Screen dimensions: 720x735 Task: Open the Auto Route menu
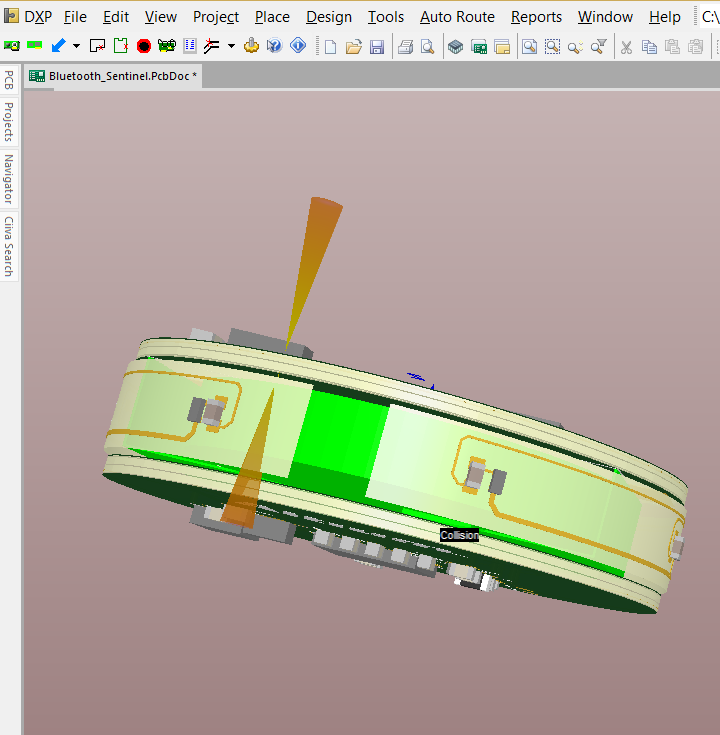pos(458,17)
